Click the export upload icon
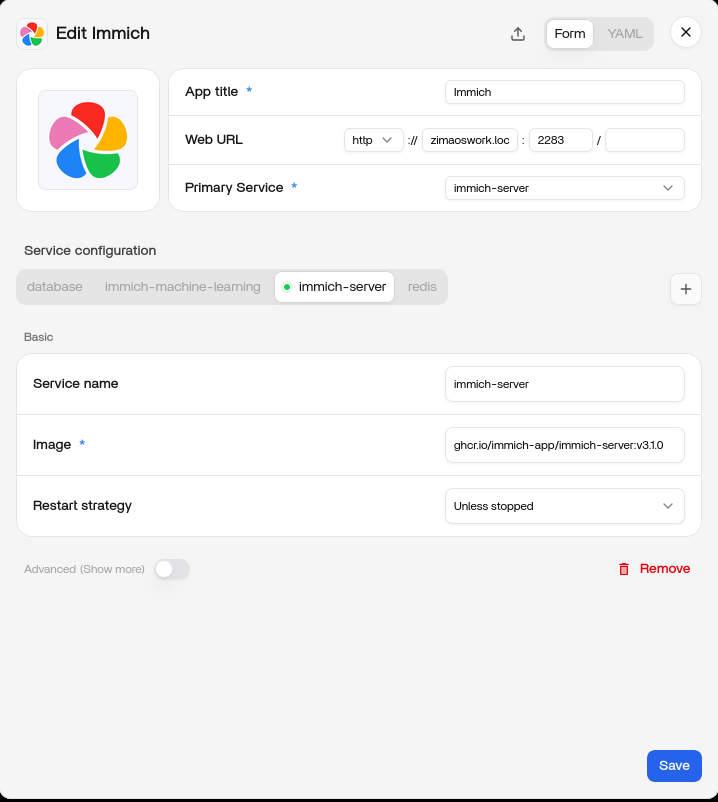The image size is (718, 802). (518, 34)
